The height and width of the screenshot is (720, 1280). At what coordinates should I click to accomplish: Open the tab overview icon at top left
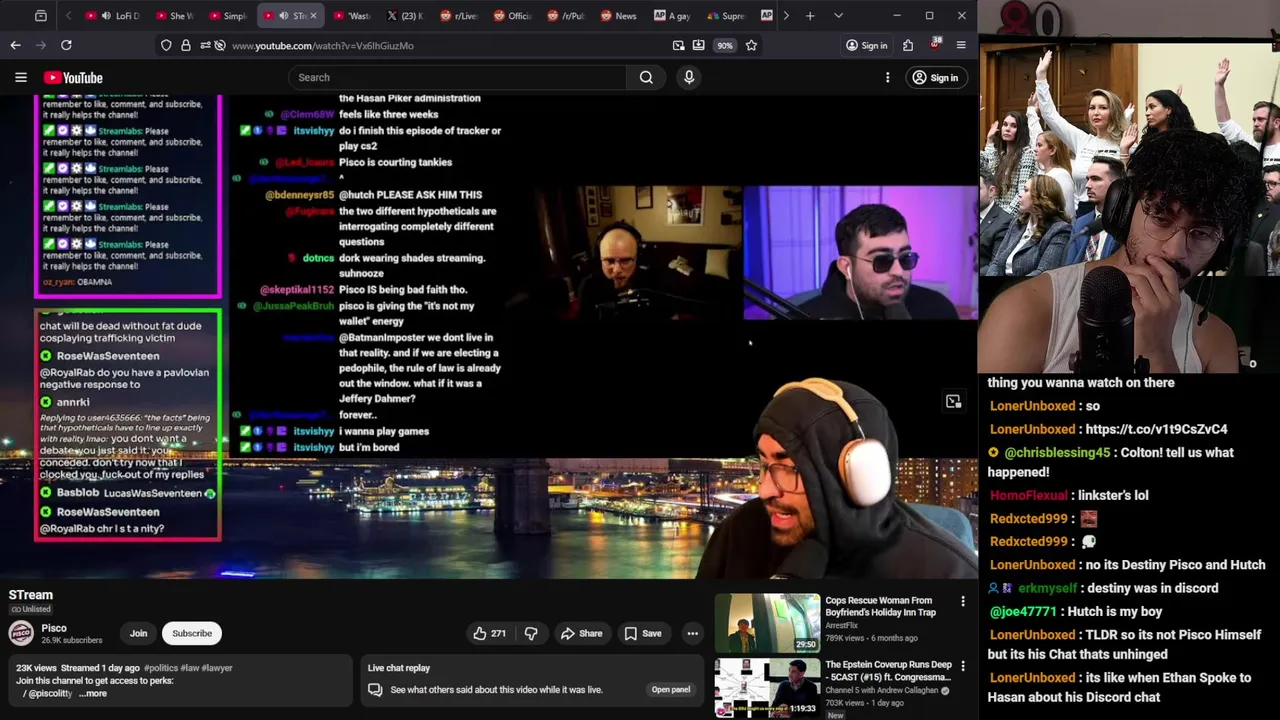click(41, 16)
